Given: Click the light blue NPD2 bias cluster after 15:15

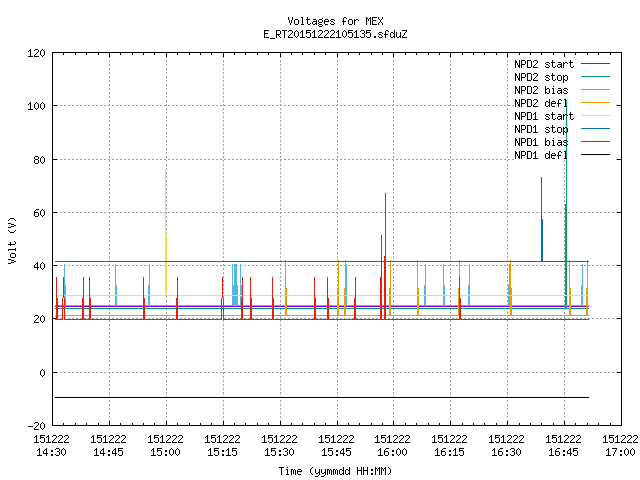Looking at the screenshot, I should (x=236, y=284).
